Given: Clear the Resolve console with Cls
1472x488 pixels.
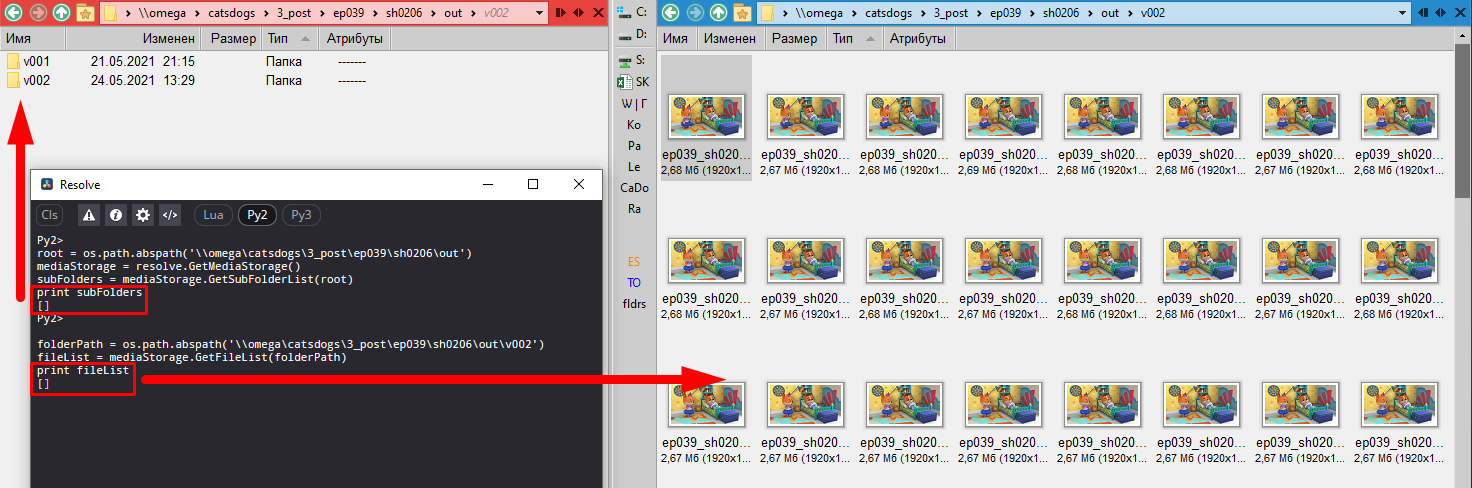Looking at the screenshot, I should tap(49, 215).
